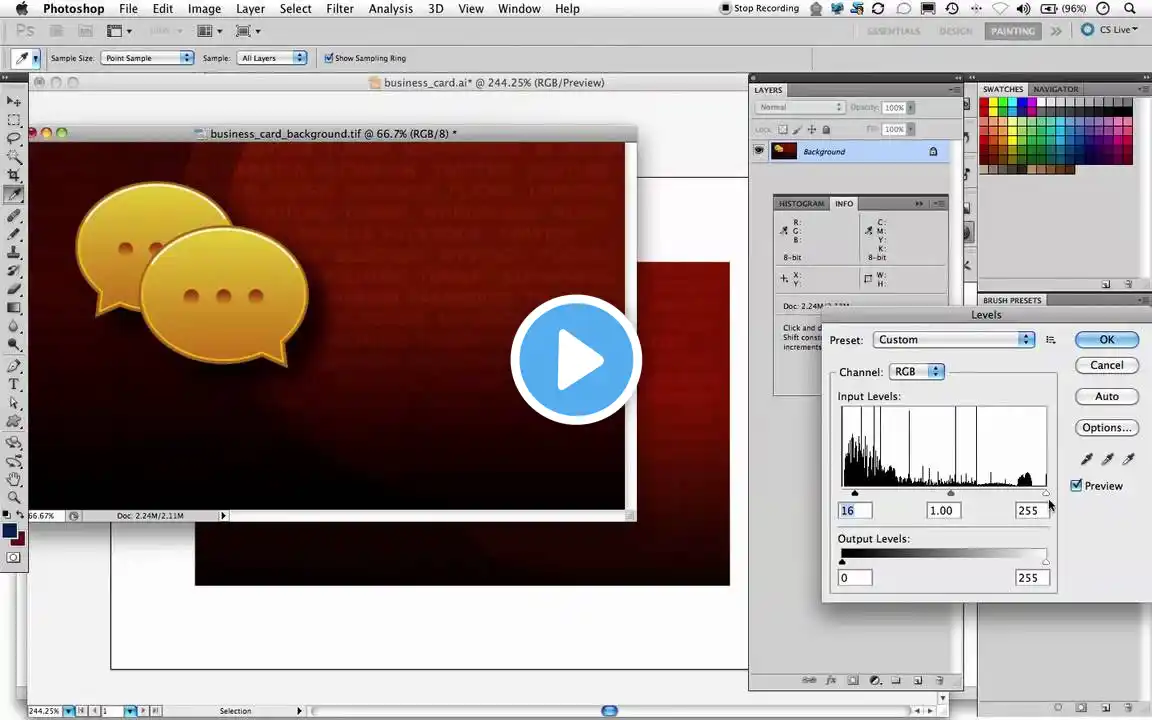Select the Crop tool

pyautogui.click(x=13, y=175)
